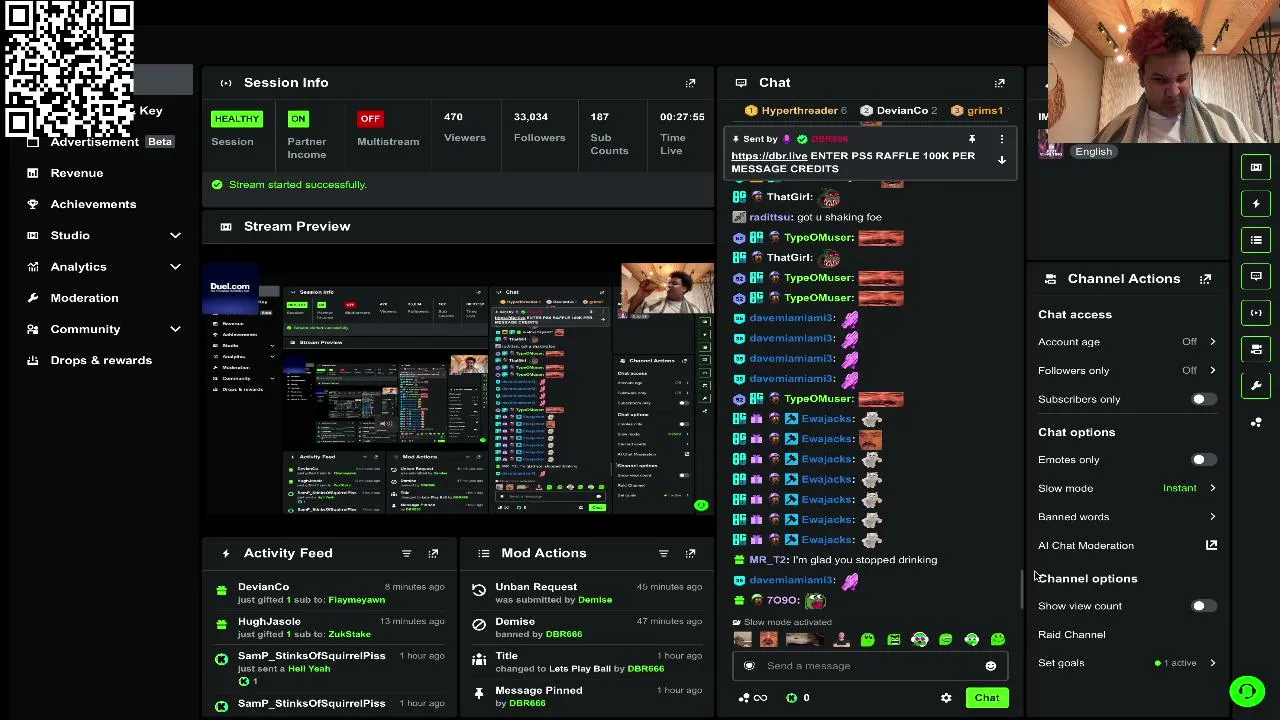Pop out the Channel Actions panel
The height and width of the screenshot is (720, 1280).
(x=1205, y=279)
